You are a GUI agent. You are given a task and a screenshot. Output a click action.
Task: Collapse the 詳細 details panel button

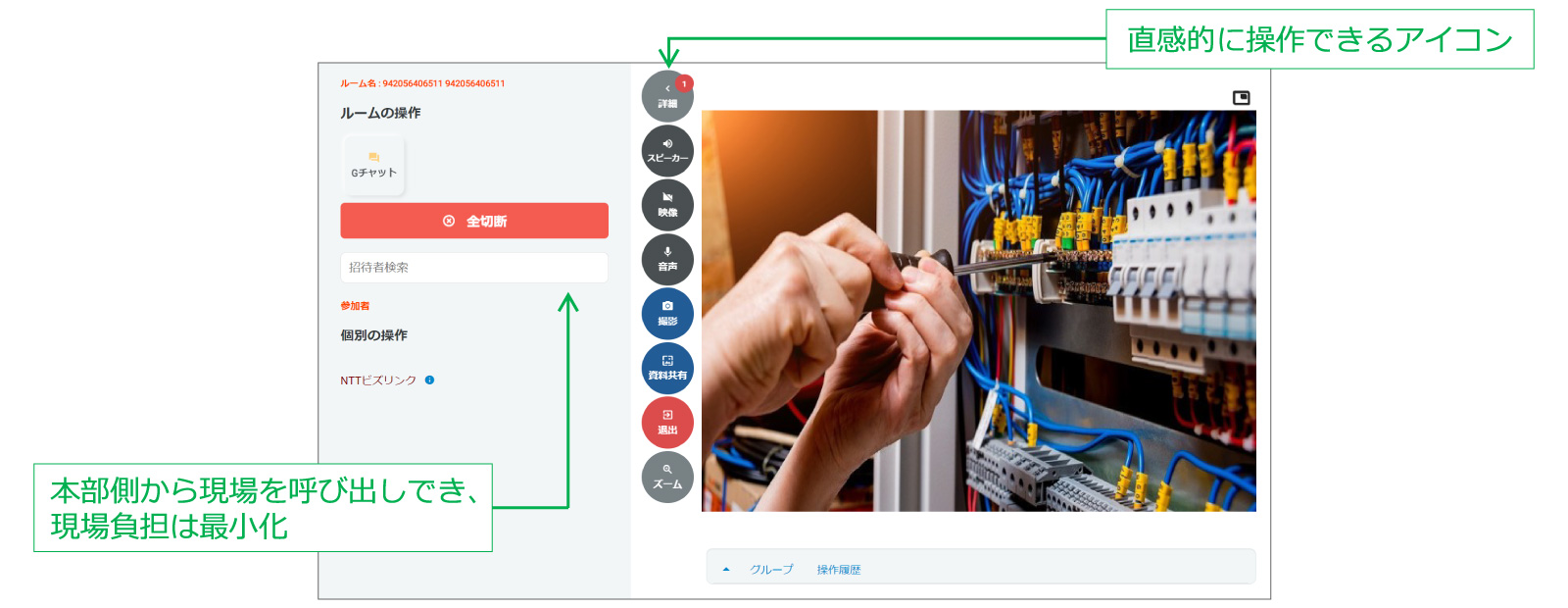pyautogui.click(x=666, y=97)
